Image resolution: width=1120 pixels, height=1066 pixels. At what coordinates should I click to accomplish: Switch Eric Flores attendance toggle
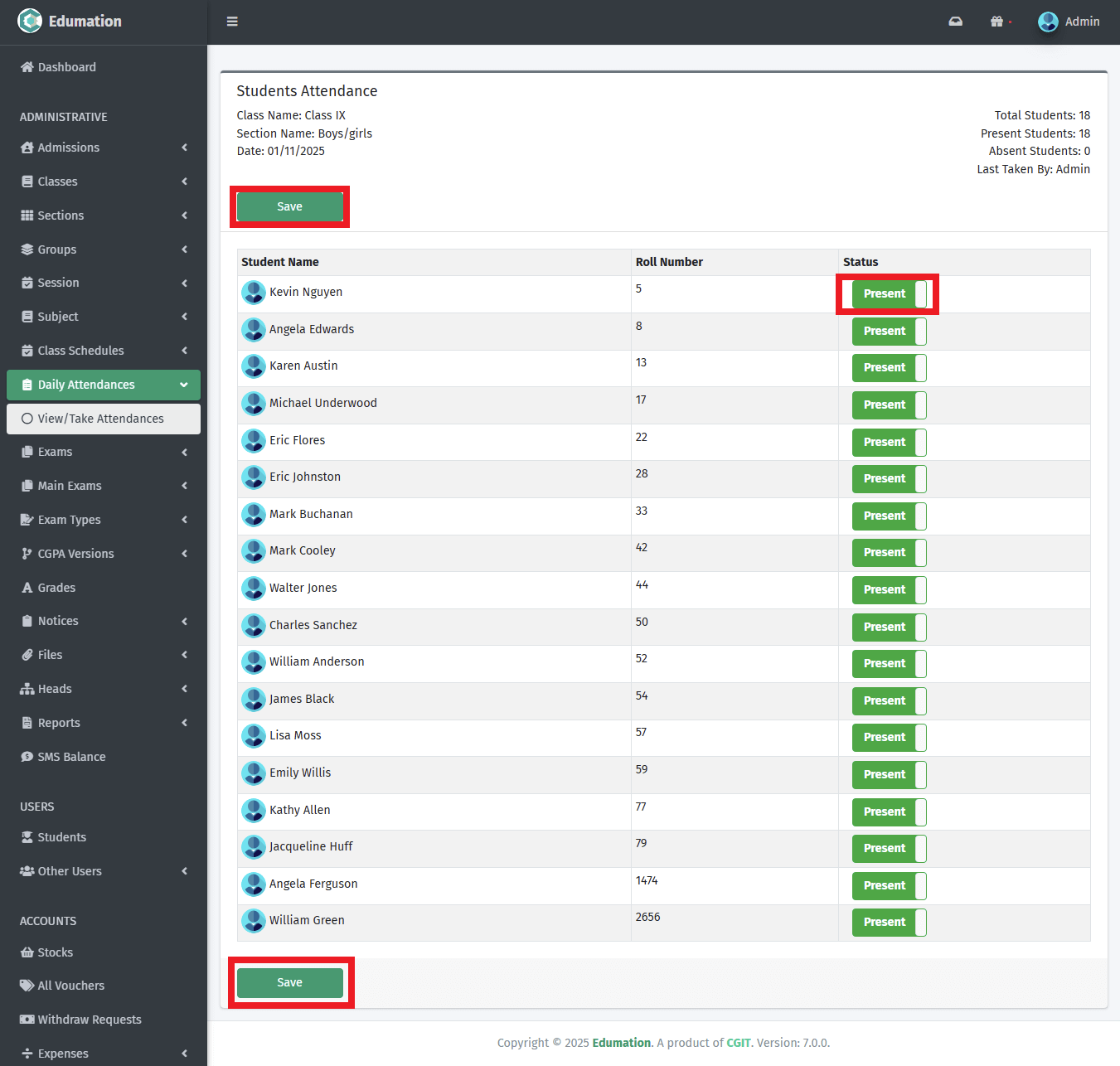point(889,443)
